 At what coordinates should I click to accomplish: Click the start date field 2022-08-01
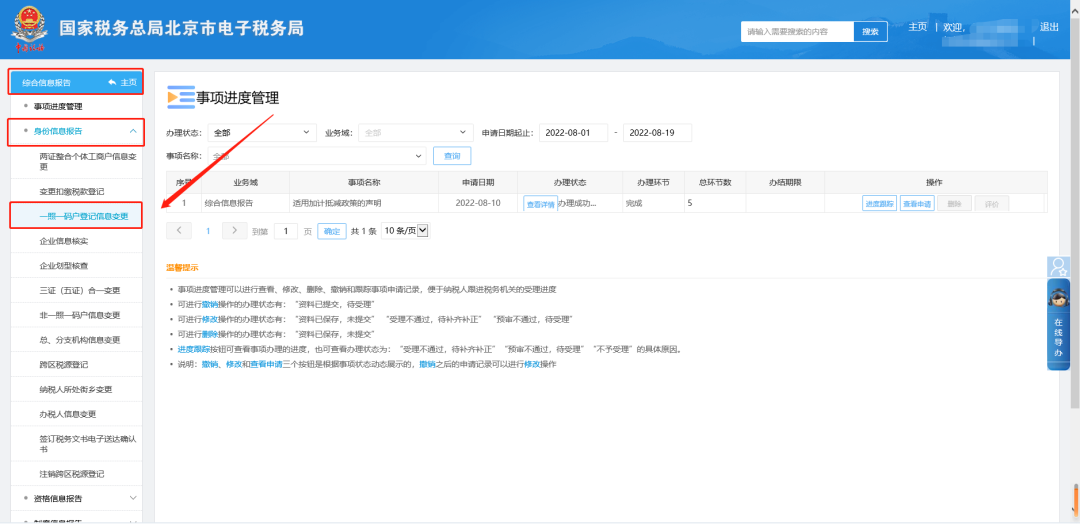click(572, 132)
